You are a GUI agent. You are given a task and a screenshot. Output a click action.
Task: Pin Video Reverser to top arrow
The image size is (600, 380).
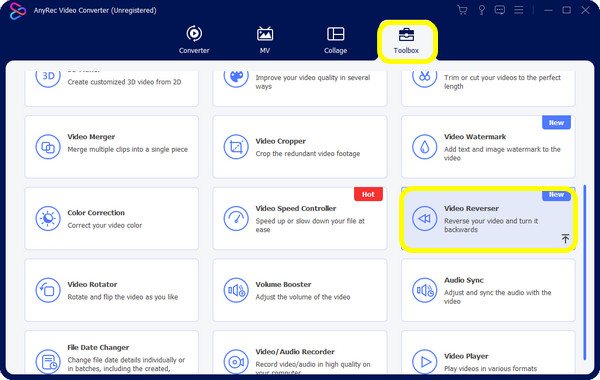[x=565, y=238]
